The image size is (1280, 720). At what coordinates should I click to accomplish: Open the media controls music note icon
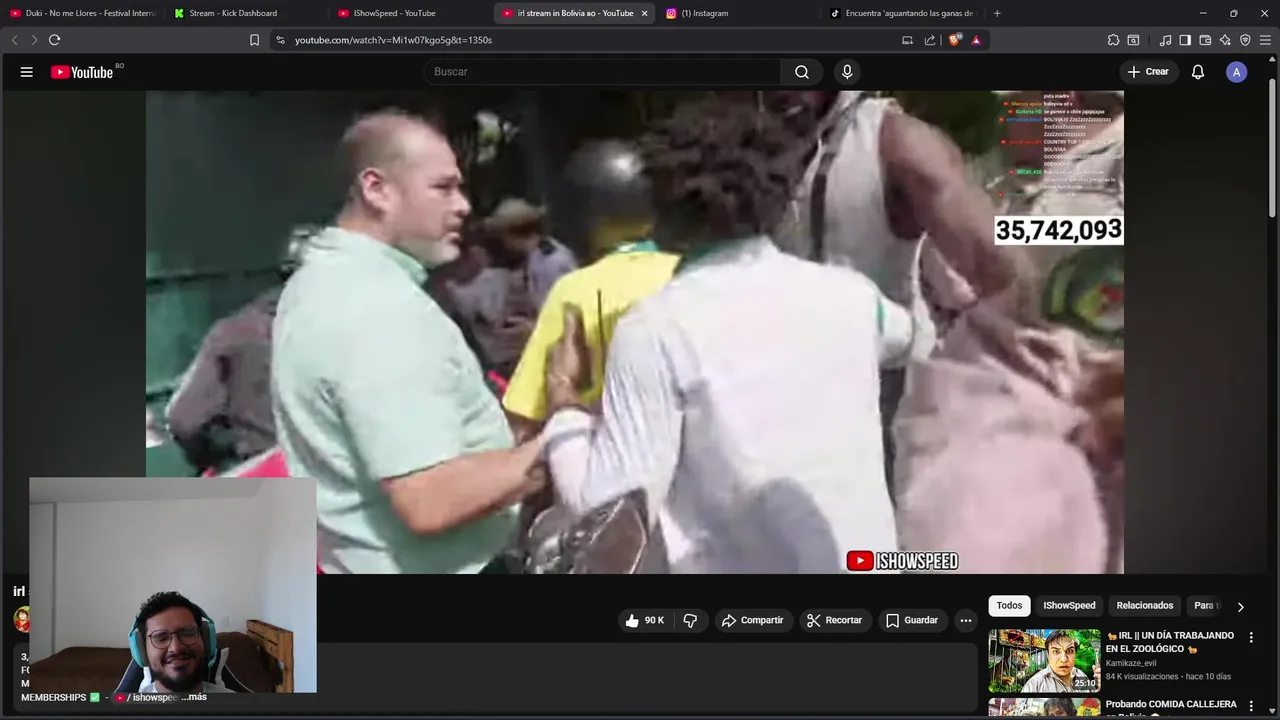tap(1165, 40)
